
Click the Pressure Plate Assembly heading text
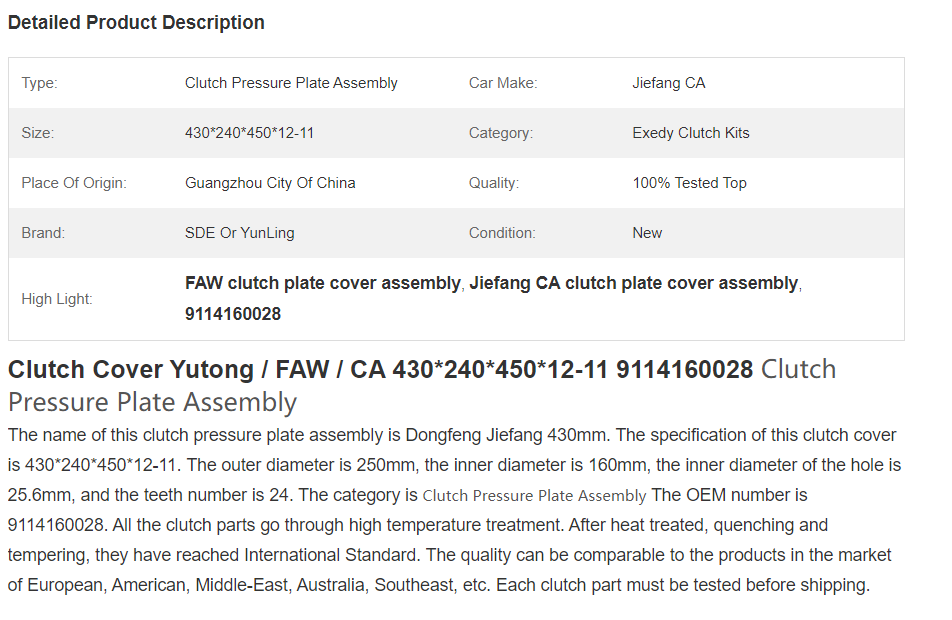point(152,402)
